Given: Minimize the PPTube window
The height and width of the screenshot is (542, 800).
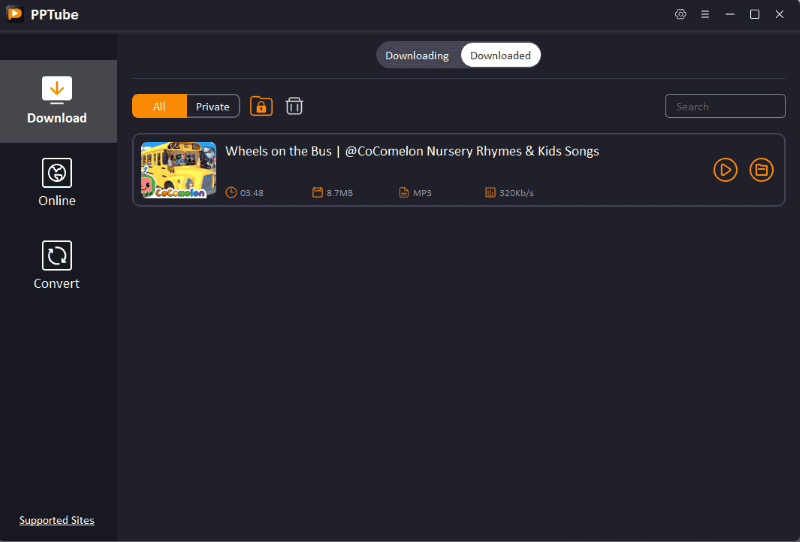Looking at the screenshot, I should pos(730,14).
